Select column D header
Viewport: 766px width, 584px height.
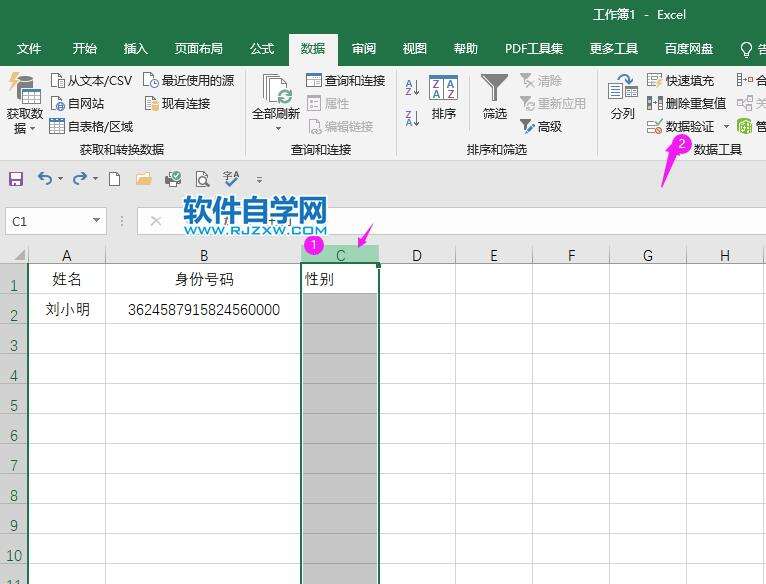pos(417,255)
